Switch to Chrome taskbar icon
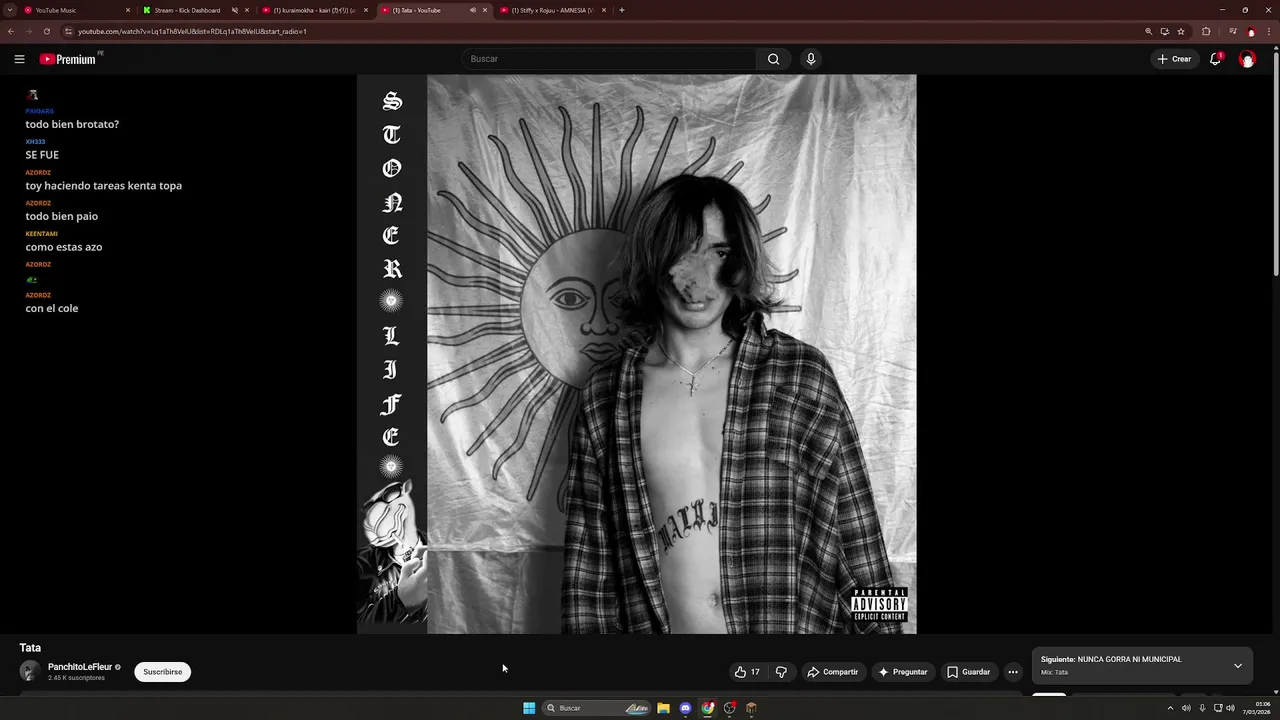1280x720 pixels. [x=707, y=708]
